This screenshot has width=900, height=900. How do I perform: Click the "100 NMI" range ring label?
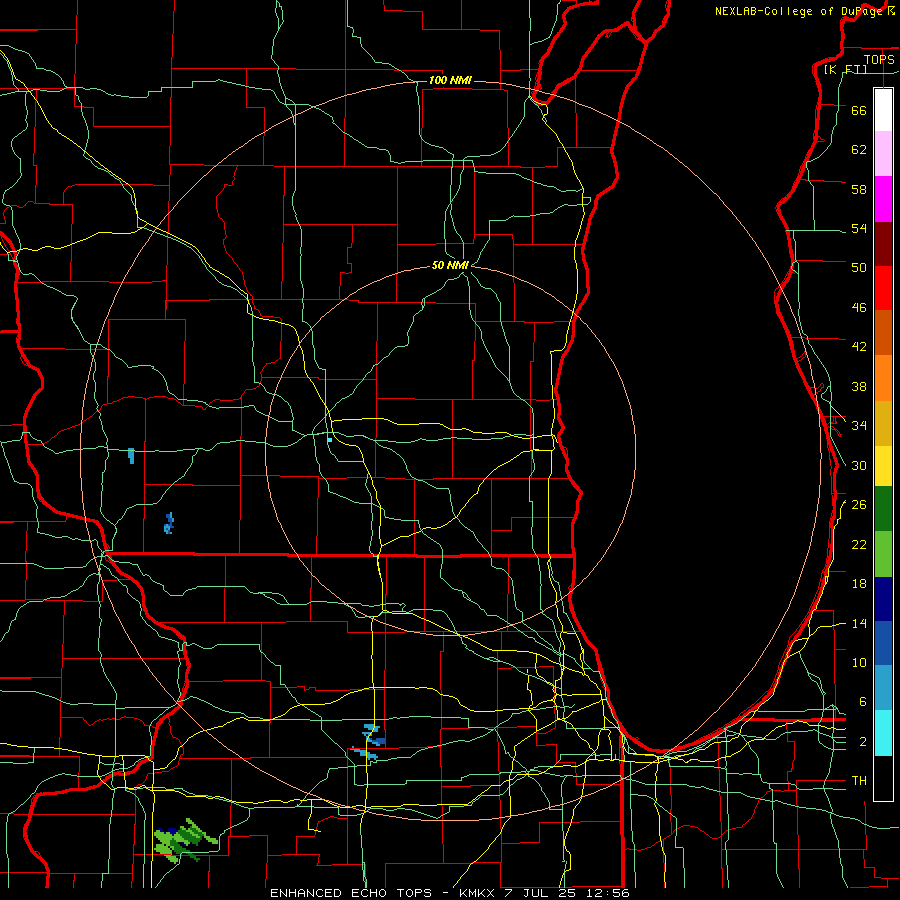450,80
